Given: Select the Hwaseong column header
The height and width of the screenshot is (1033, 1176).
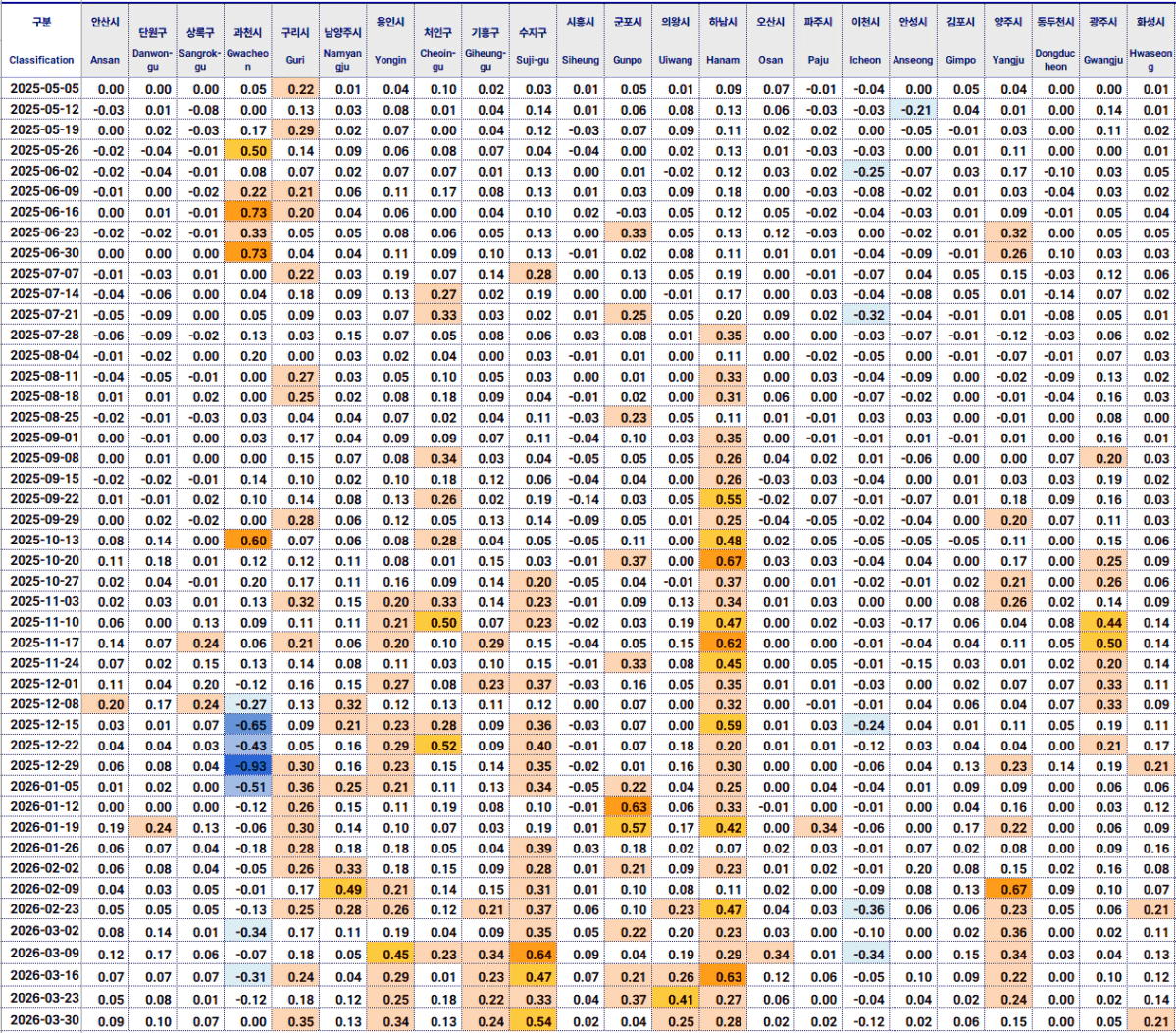Looking at the screenshot, I should (1150, 40).
